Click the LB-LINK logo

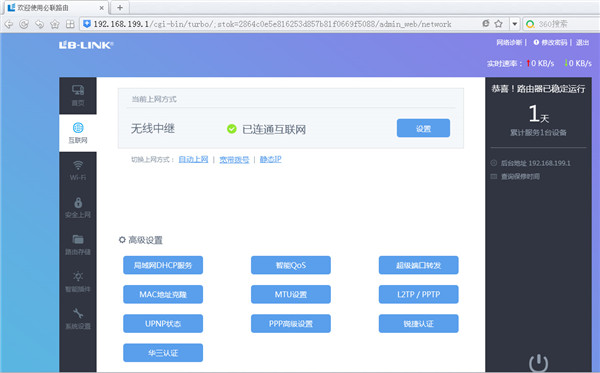tap(86, 45)
